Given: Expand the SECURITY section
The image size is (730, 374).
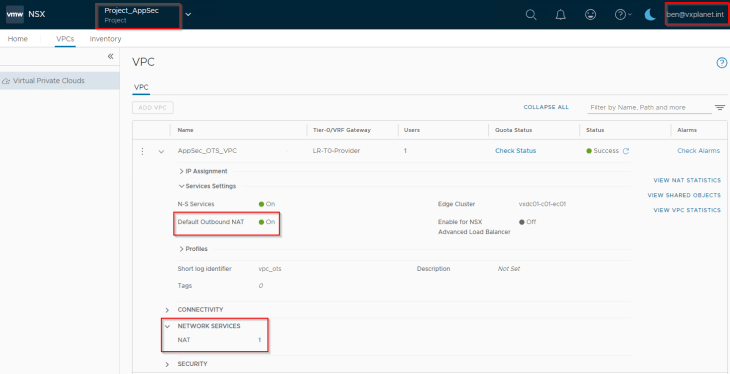Looking at the screenshot, I should 168,364.
